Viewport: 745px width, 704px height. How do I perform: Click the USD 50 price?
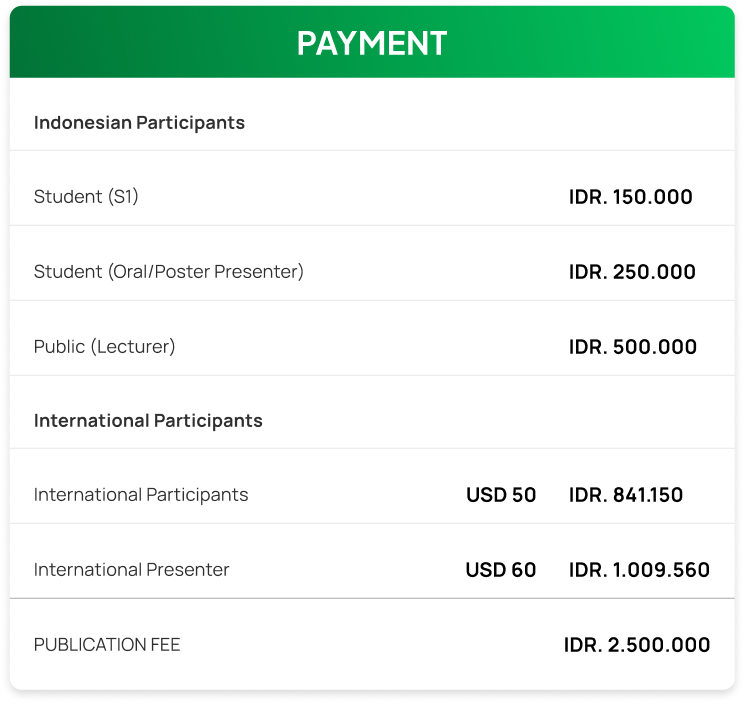click(x=501, y=495)
